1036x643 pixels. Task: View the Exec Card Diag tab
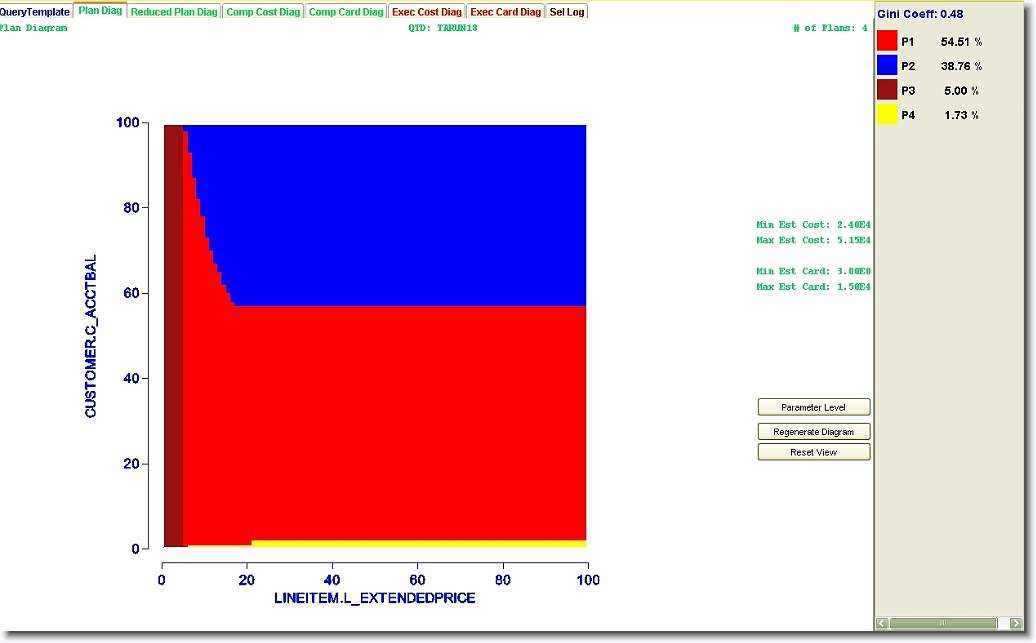pyautogui.click(x=505, y=12)
